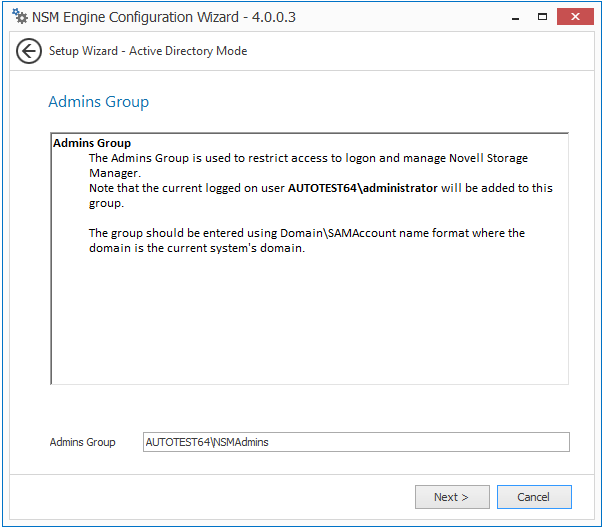Image resolution: width=605 pixels, height=529 pixels.
Task: Click the window title text showing 4.0.0.3
Action: 165,17
